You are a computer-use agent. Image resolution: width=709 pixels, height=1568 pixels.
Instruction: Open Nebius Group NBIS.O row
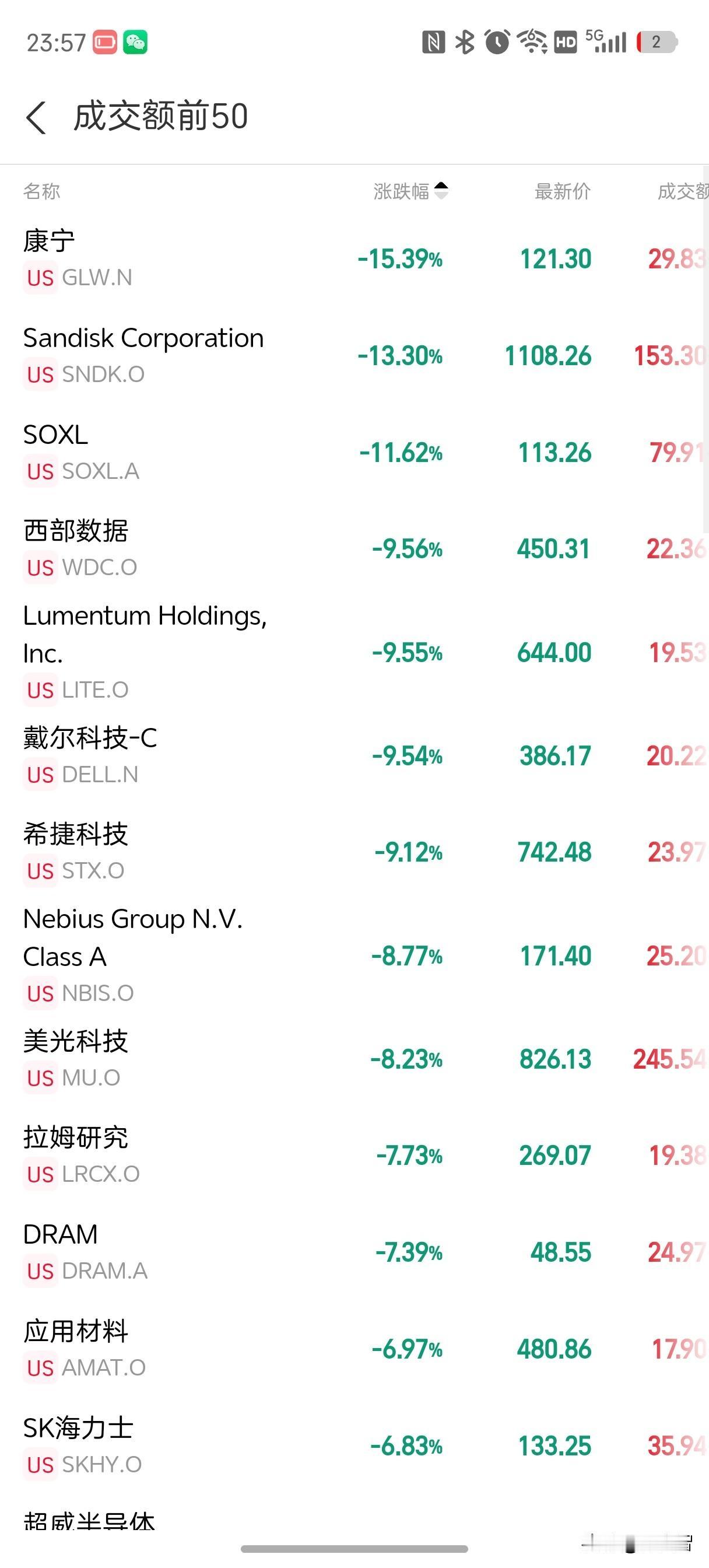tap(354, 956)
